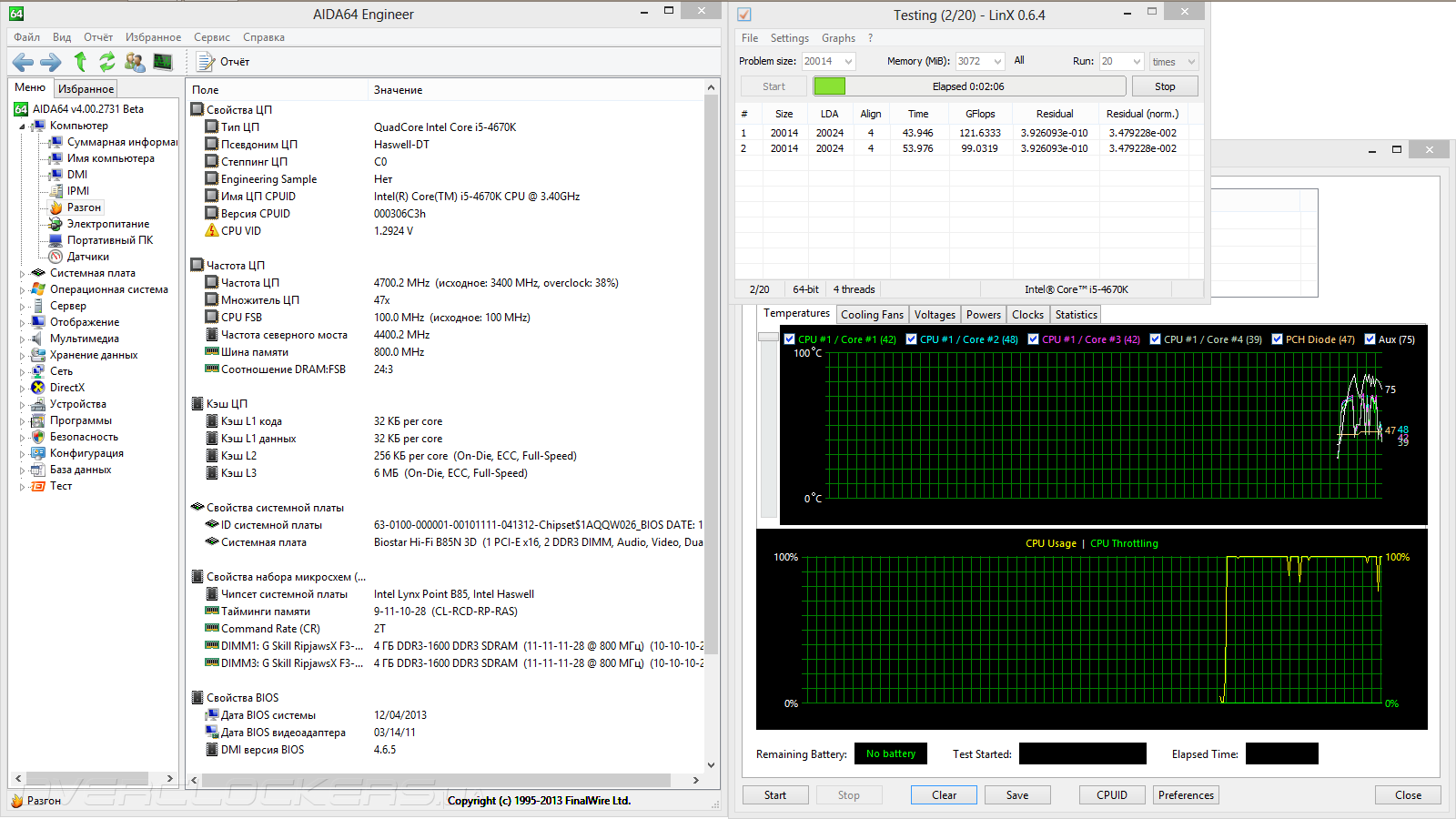Click the blue Forward arrow in AIDA64 toolbar
The height and width of the screenshot is (819, 1456).
51,62
